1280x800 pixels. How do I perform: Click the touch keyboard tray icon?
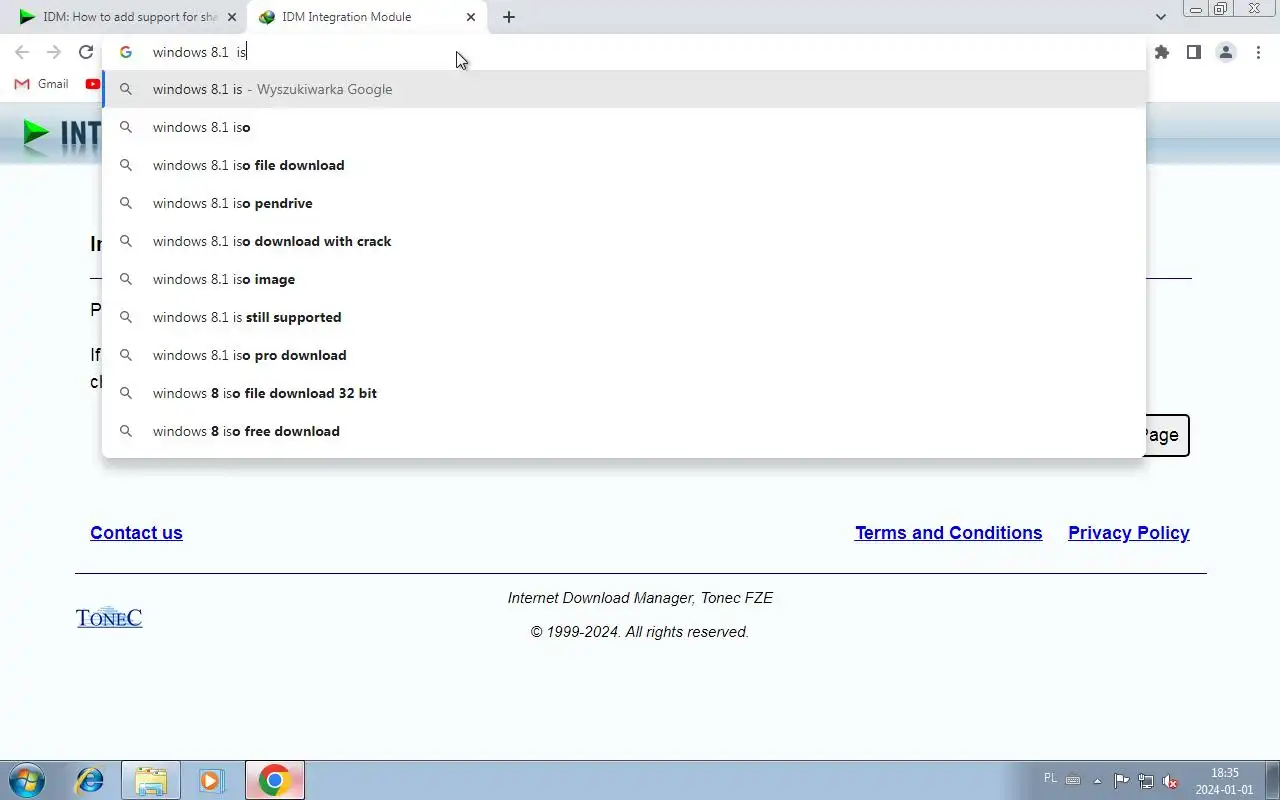[x=1073, y=780]
